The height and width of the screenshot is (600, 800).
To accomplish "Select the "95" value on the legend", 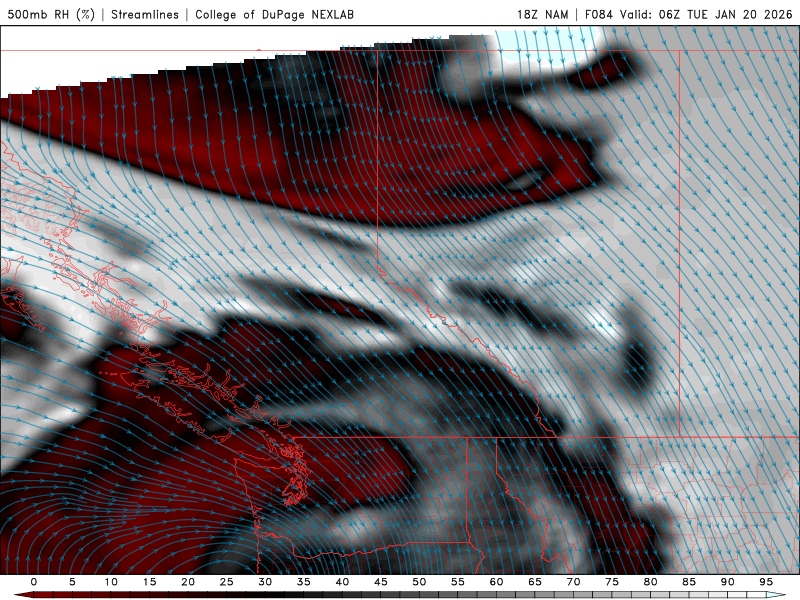I will [x=766, y=582].
